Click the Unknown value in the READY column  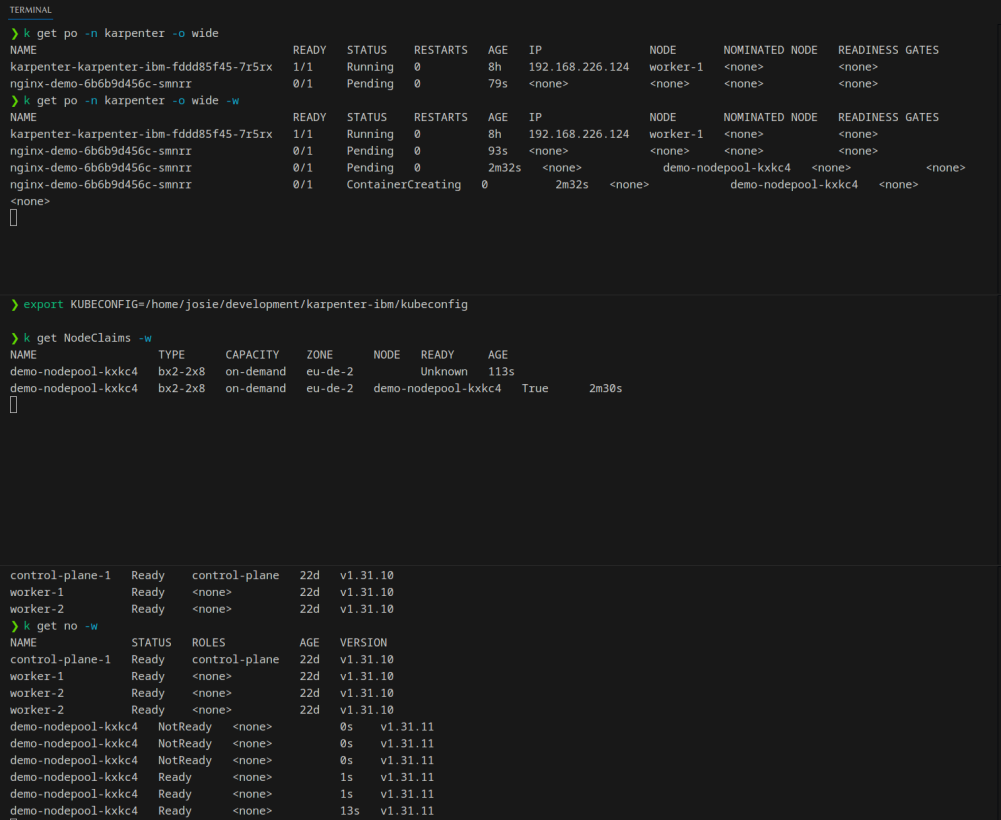click(x=443, y=371)
